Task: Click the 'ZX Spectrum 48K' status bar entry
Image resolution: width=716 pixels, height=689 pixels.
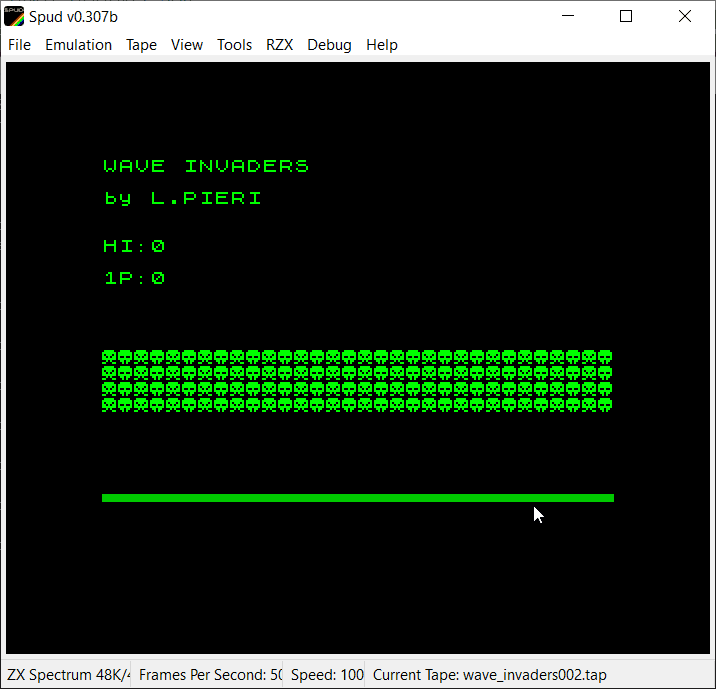Action: pyautogui.click(x=68, y=674)
